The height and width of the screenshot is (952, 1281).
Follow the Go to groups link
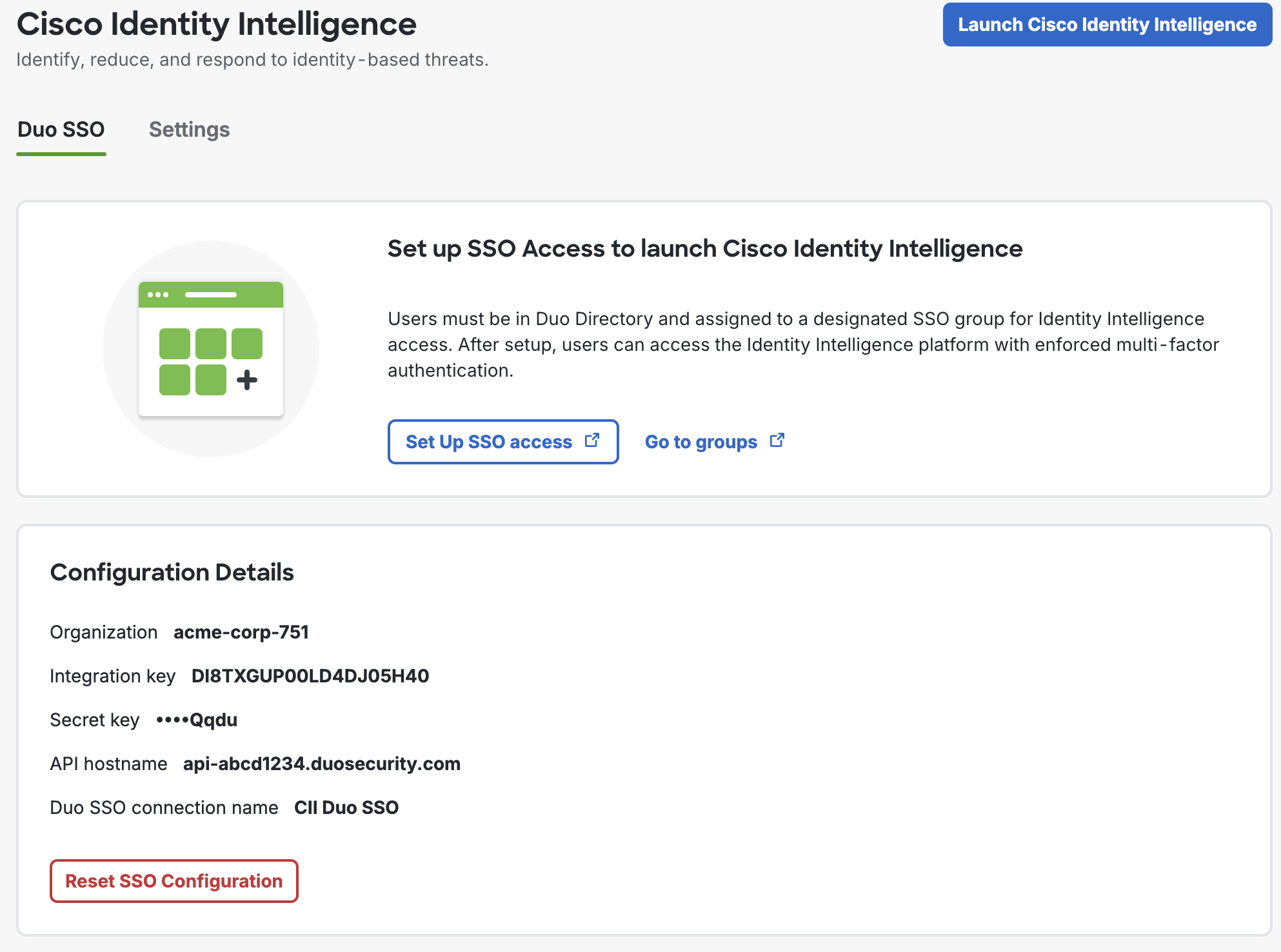pyautogui.click(x=702, y=442)
